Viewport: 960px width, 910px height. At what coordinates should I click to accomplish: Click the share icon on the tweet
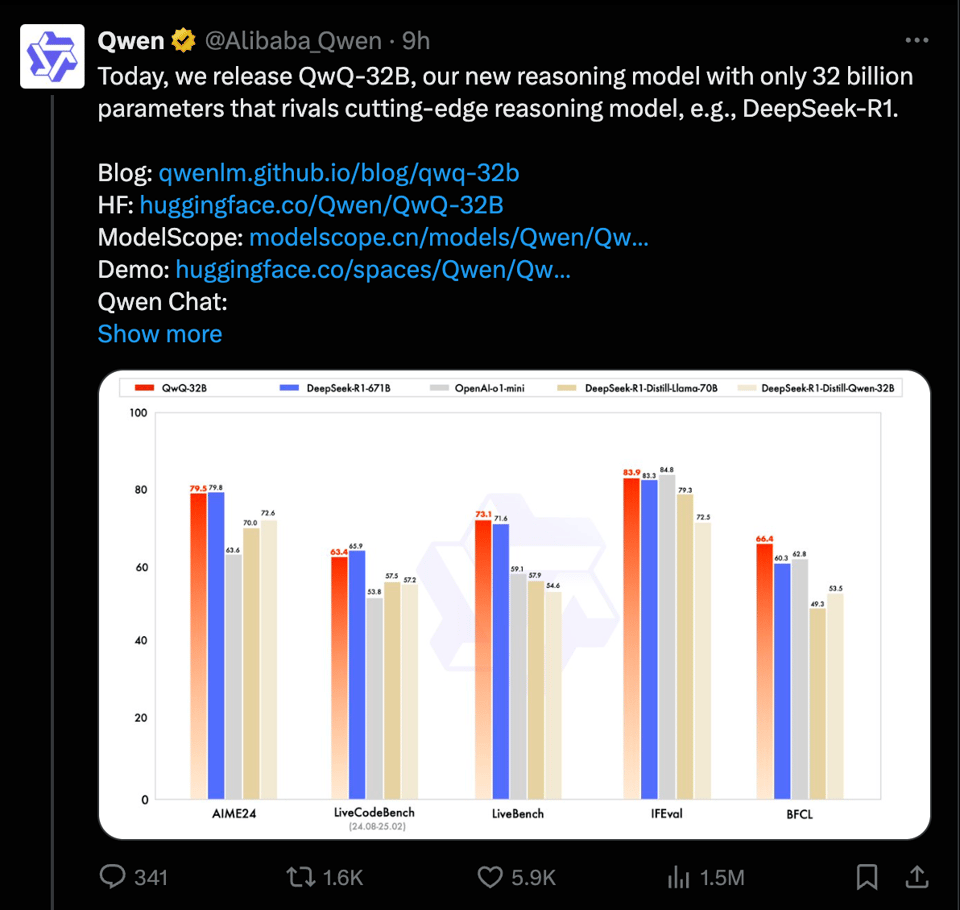tap(915, 877)
